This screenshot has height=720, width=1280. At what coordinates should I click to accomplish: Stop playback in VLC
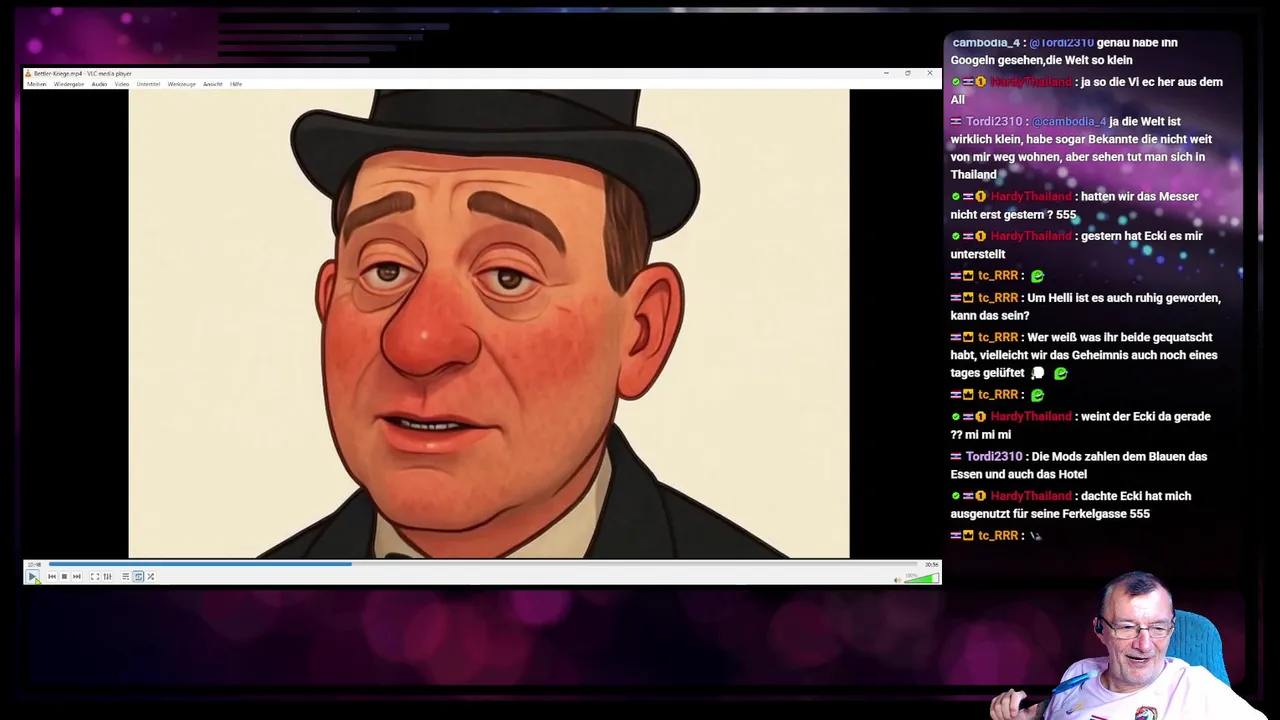pyautogui.click(x=64, y=577)
